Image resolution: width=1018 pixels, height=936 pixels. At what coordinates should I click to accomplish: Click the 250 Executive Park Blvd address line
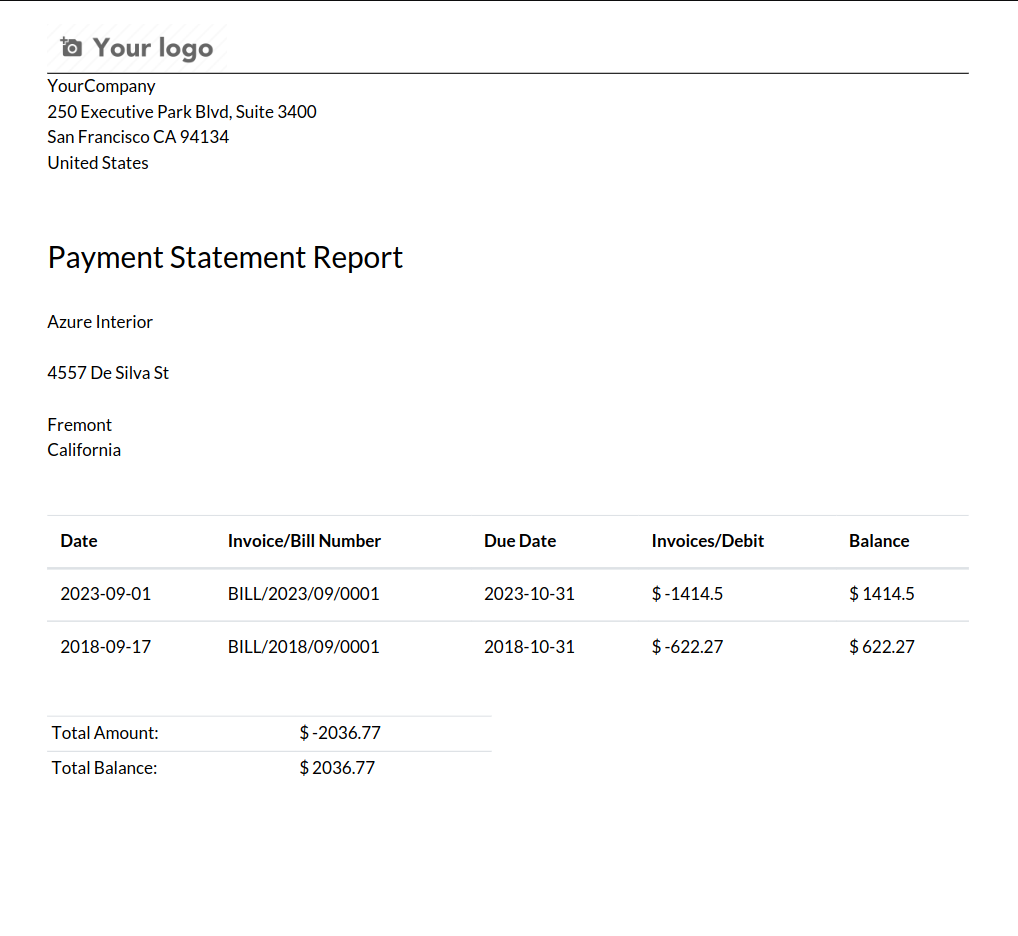pos(182,112)
